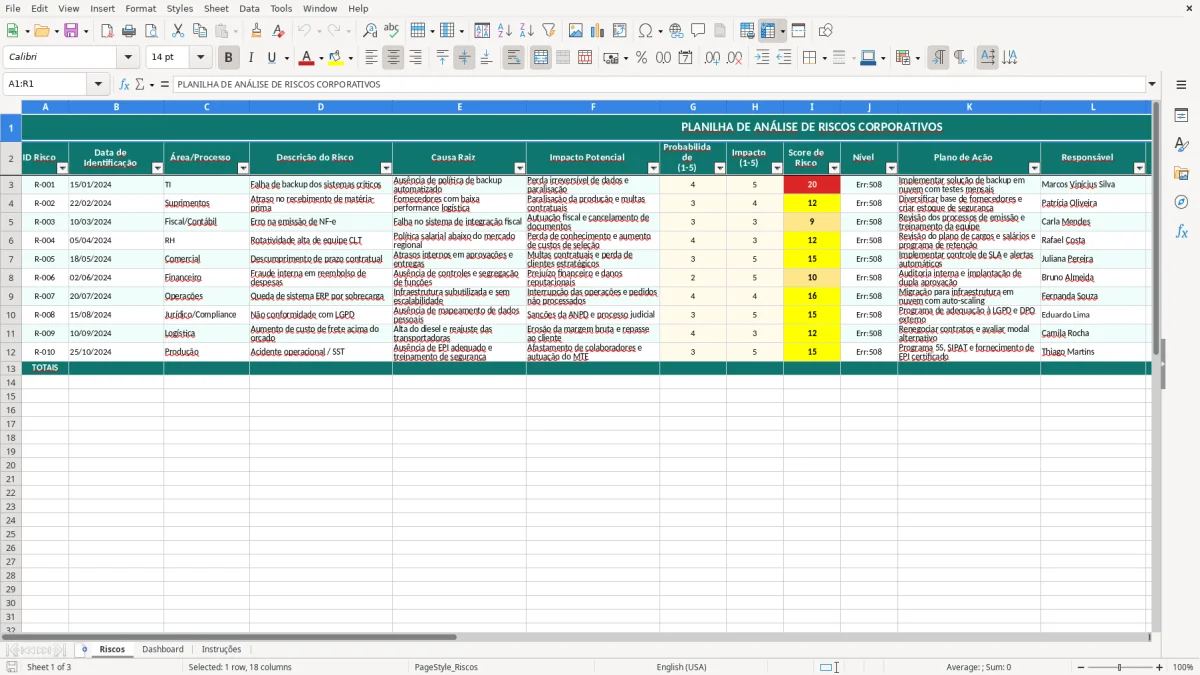This screenshot has width=1200, height=675.
Task: Open the sidebar Functions panel
Action: 1181,231
